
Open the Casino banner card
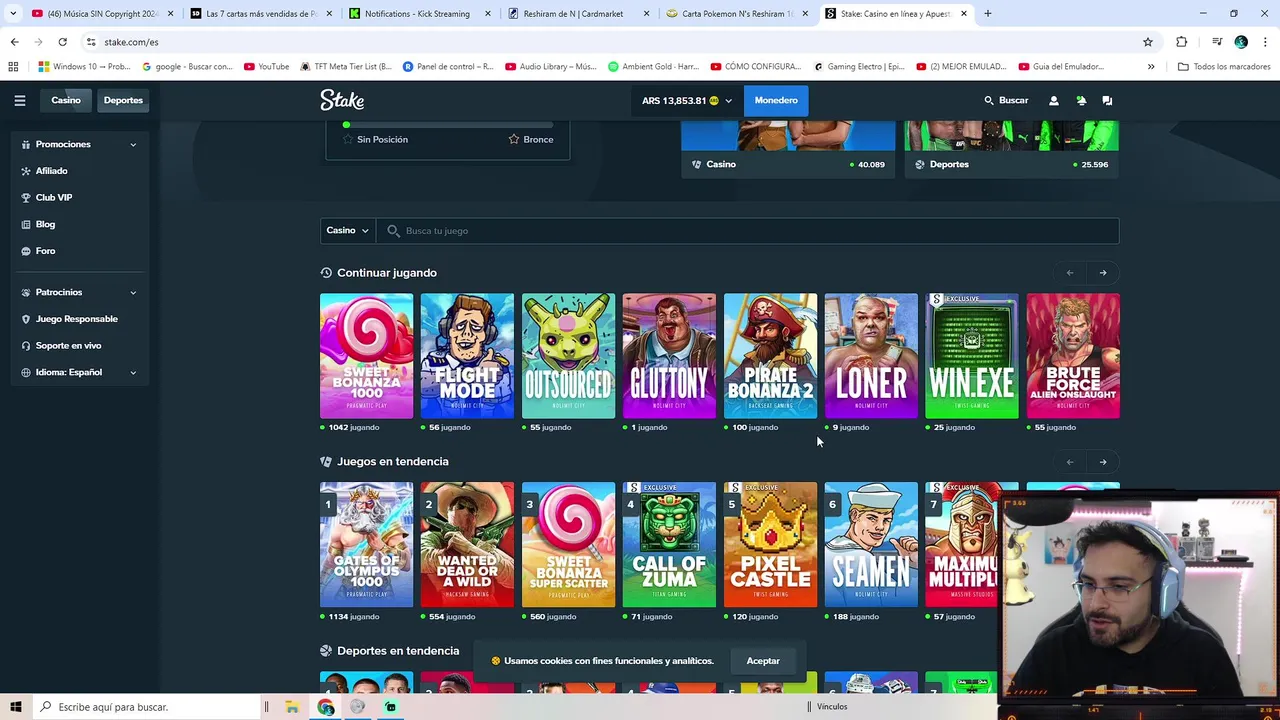click(788, 150)
